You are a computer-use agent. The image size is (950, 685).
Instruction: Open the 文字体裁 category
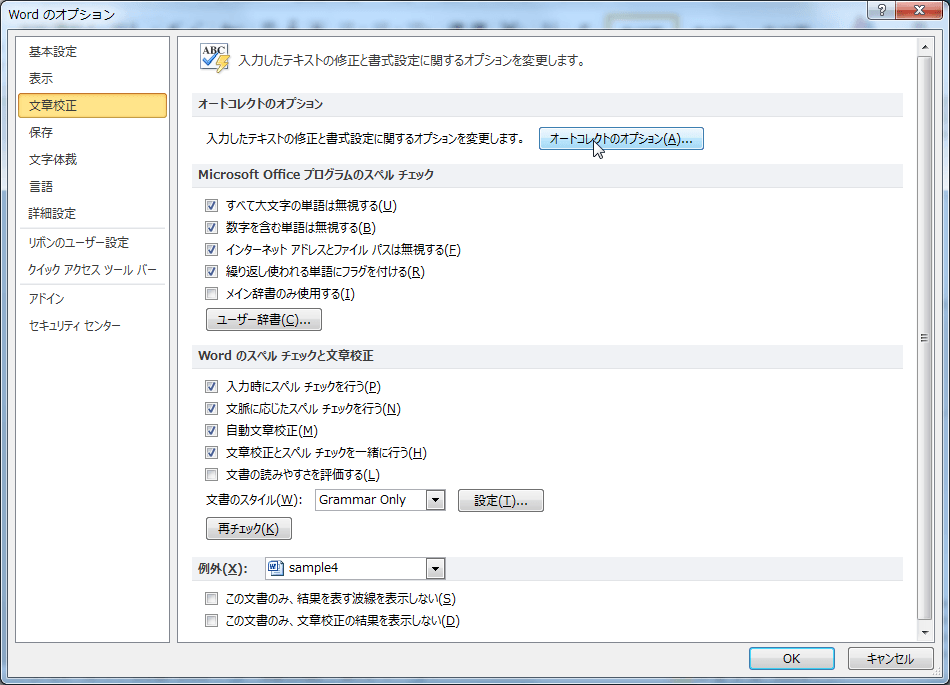point(92,159)
